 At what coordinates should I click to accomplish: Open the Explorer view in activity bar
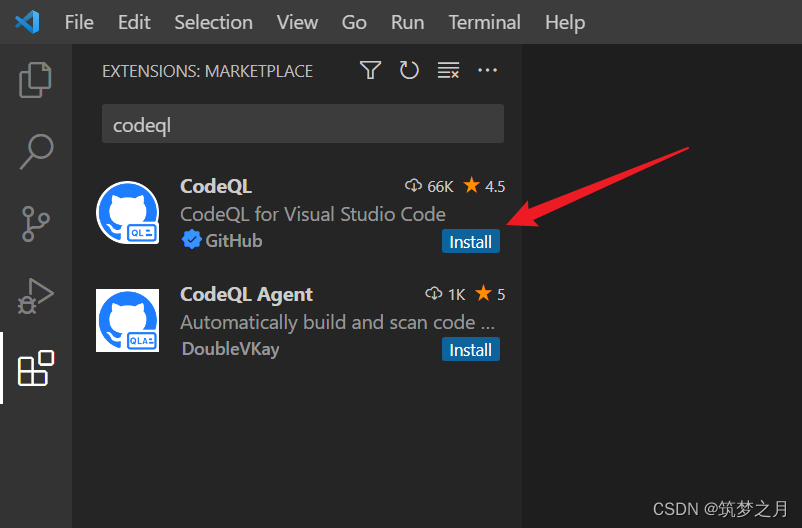pyautogui.click(x=35, y=80)
